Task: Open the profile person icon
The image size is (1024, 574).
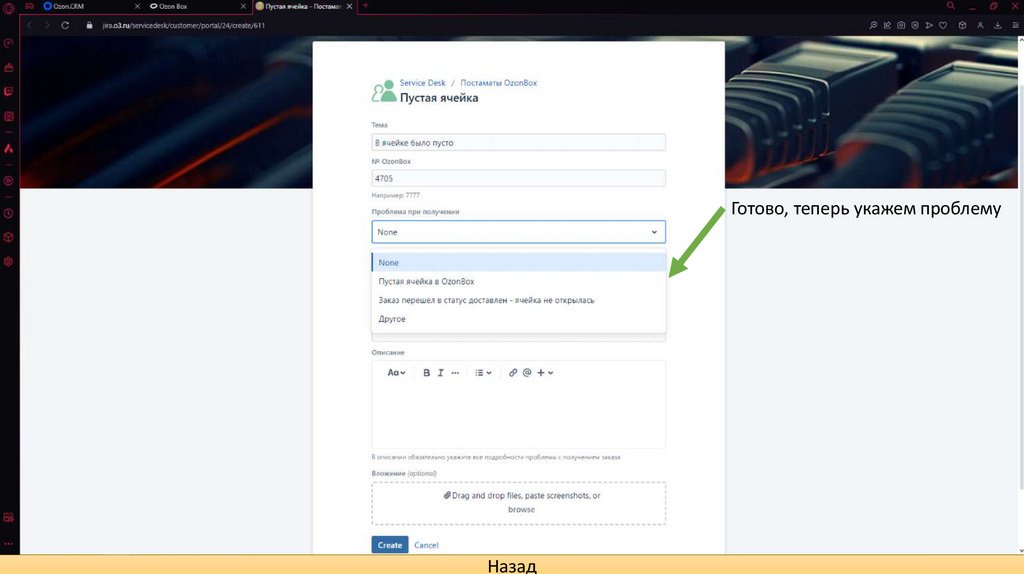Action: tap(980, 25)
